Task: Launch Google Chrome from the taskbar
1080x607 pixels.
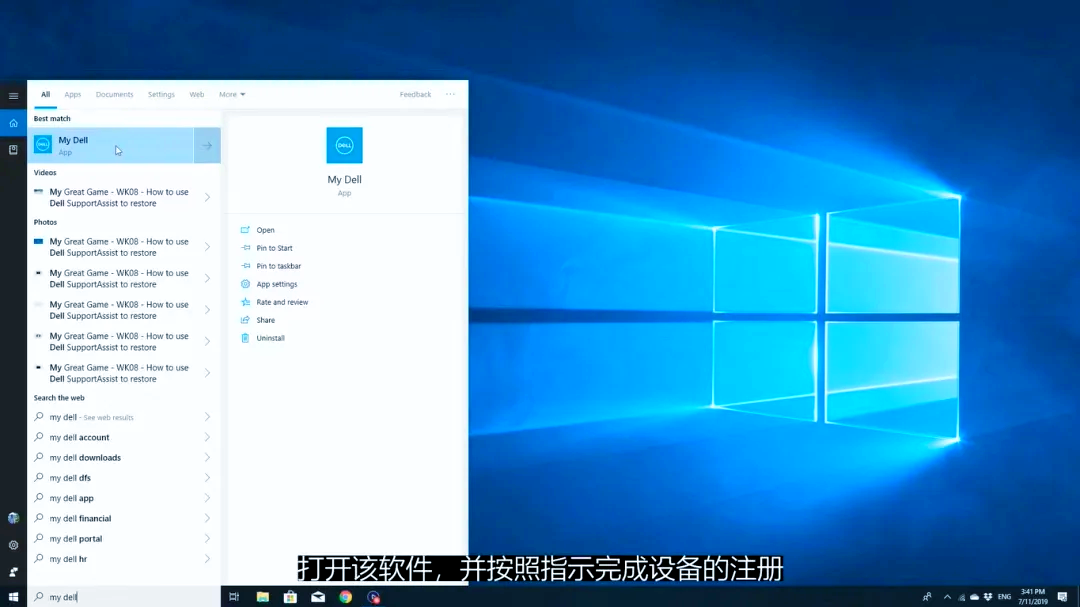Action: [x=346, y=597]
